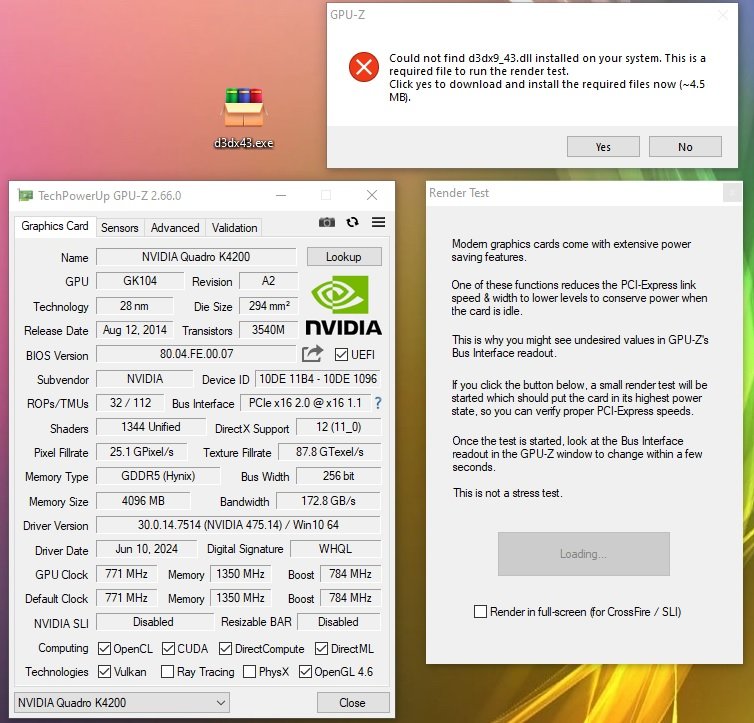
Task: Click the GPU-Z title bar app icon
Action: 25,195
